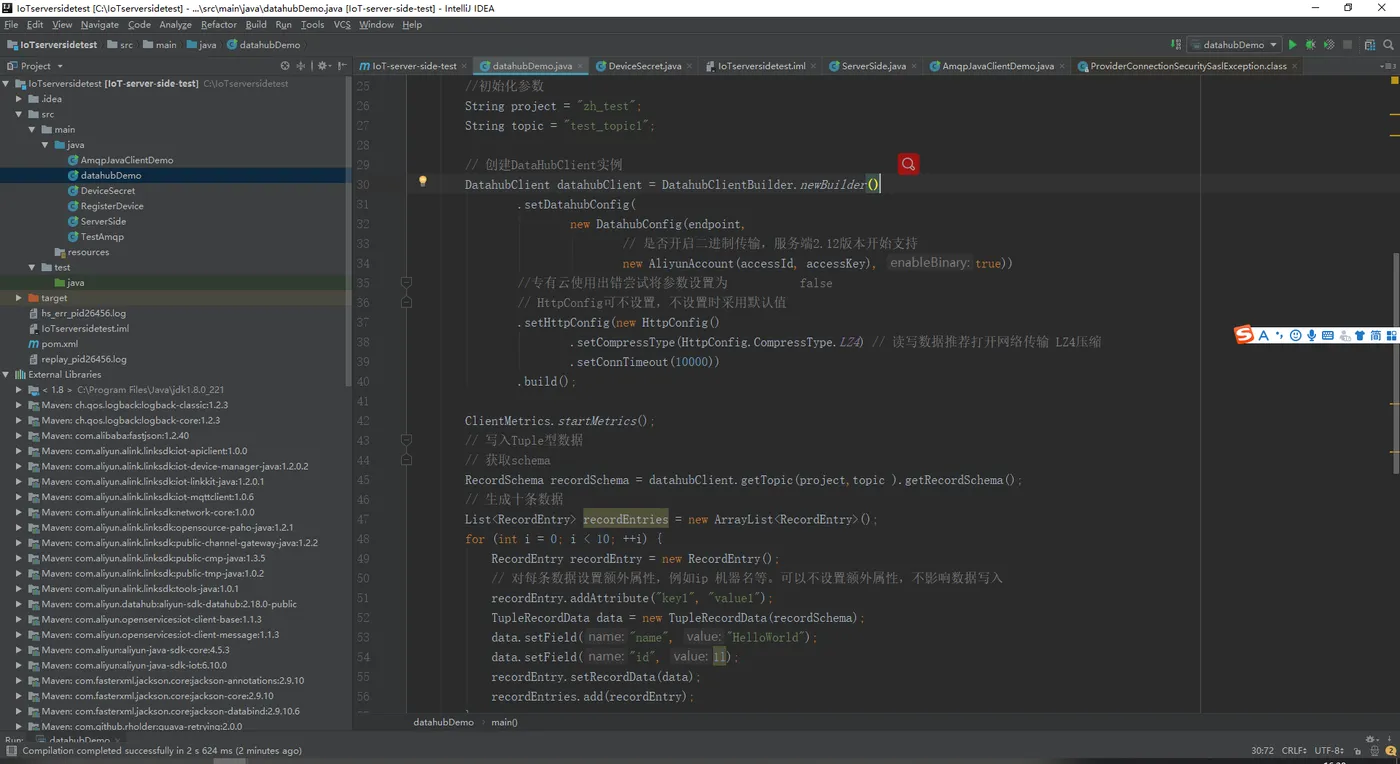1400x764 pixels.
Task: Open the Sogou input method logo
Action: click(1244, 335)
